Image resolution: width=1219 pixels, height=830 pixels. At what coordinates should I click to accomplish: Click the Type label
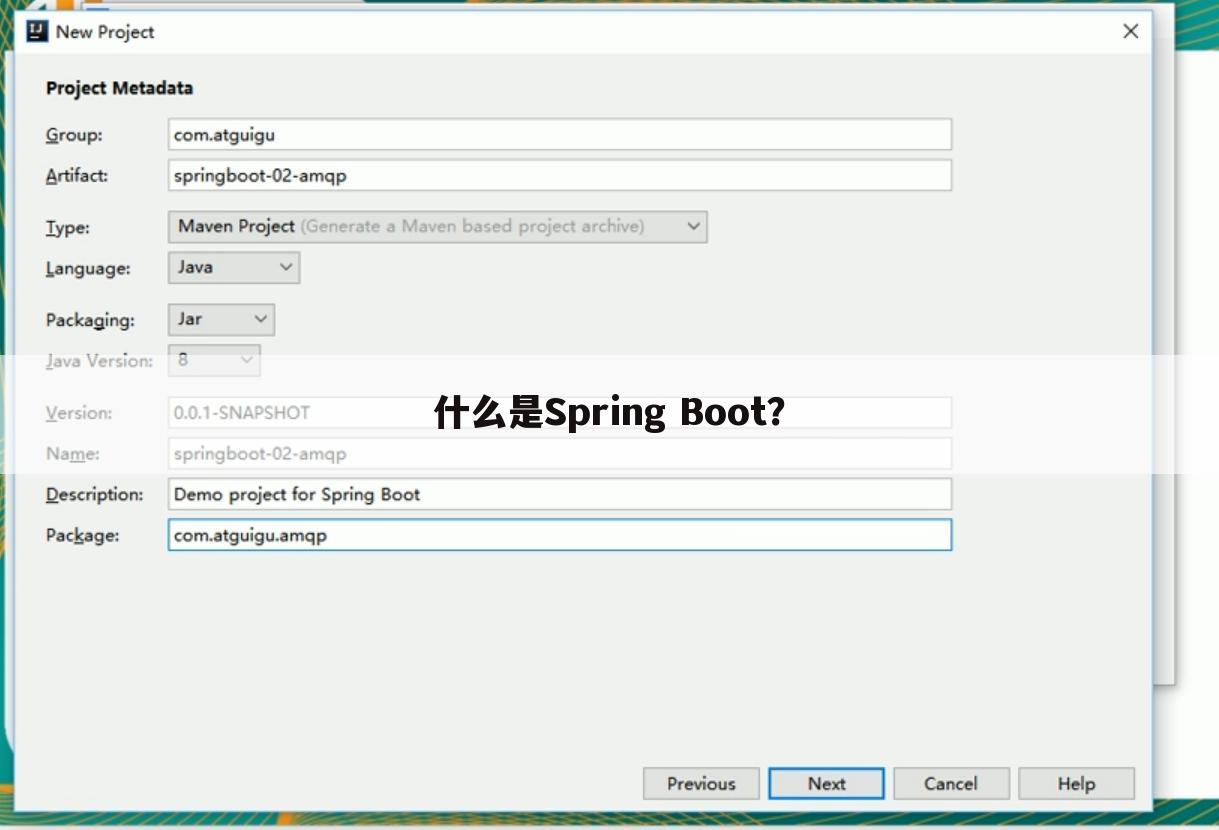(x=68, y=228)
